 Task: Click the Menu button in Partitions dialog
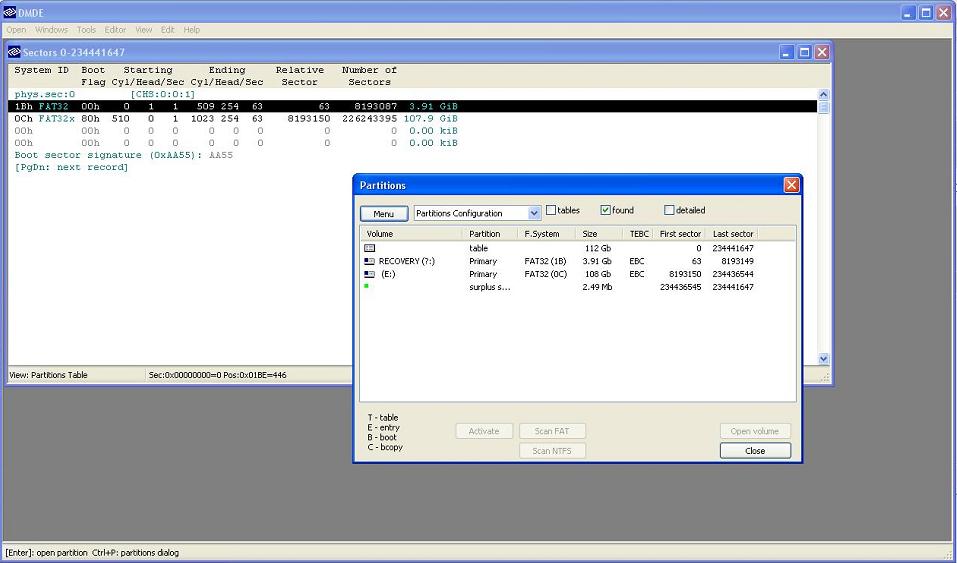(384, 214)
